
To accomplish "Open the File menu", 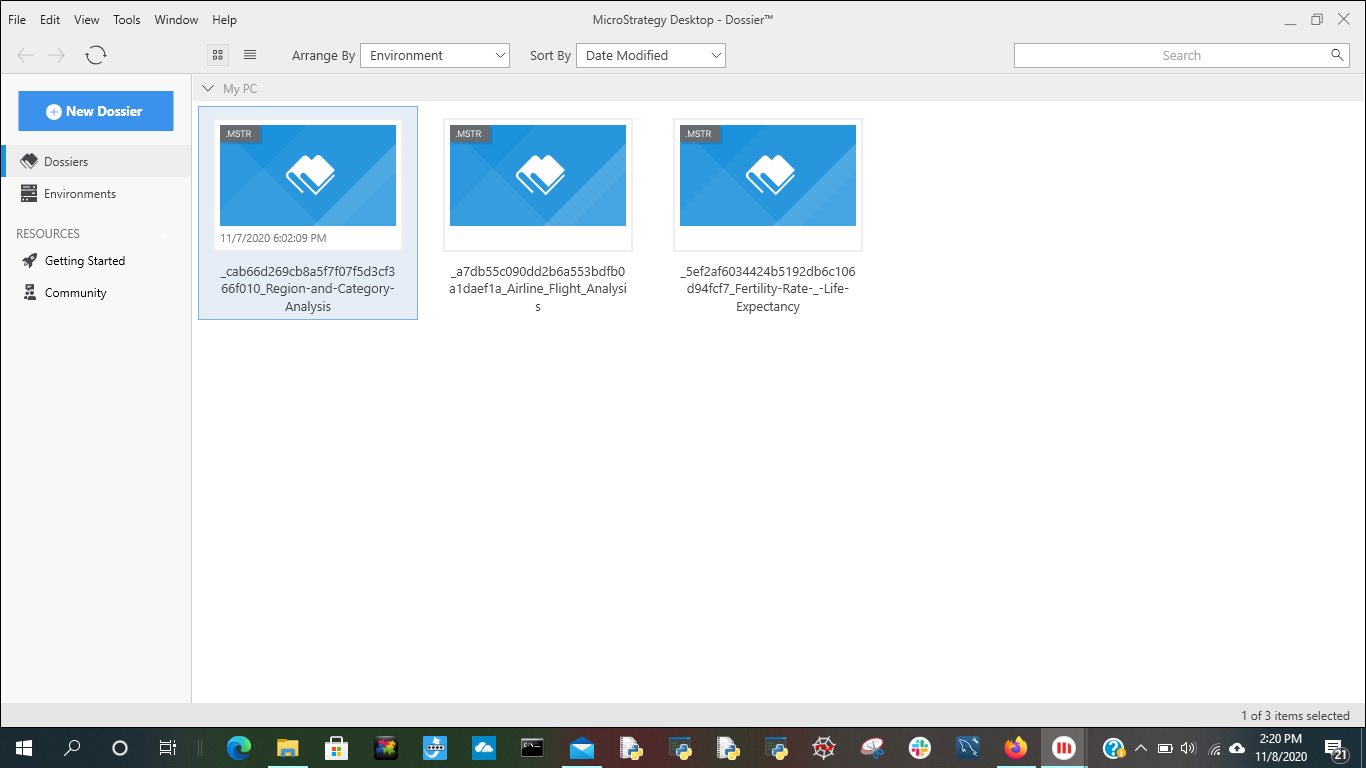I will [x=17, y=20].
